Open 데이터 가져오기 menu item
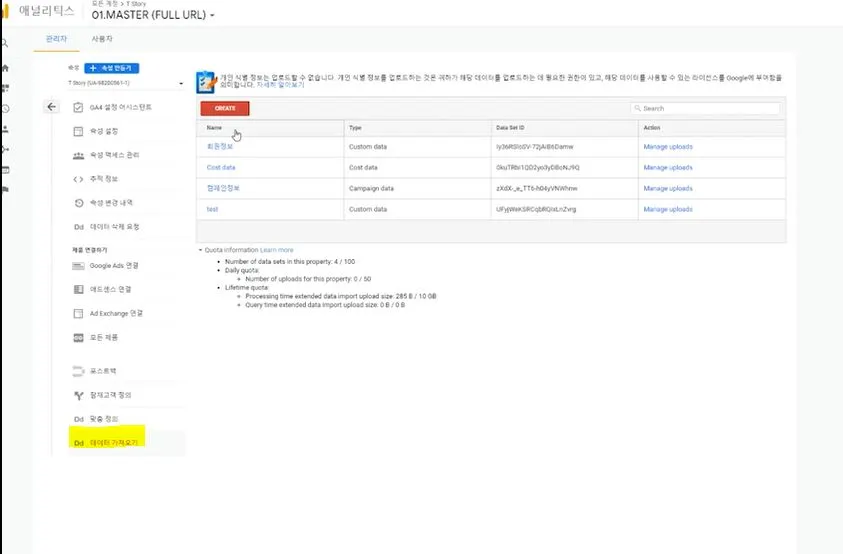 (114, 443)
